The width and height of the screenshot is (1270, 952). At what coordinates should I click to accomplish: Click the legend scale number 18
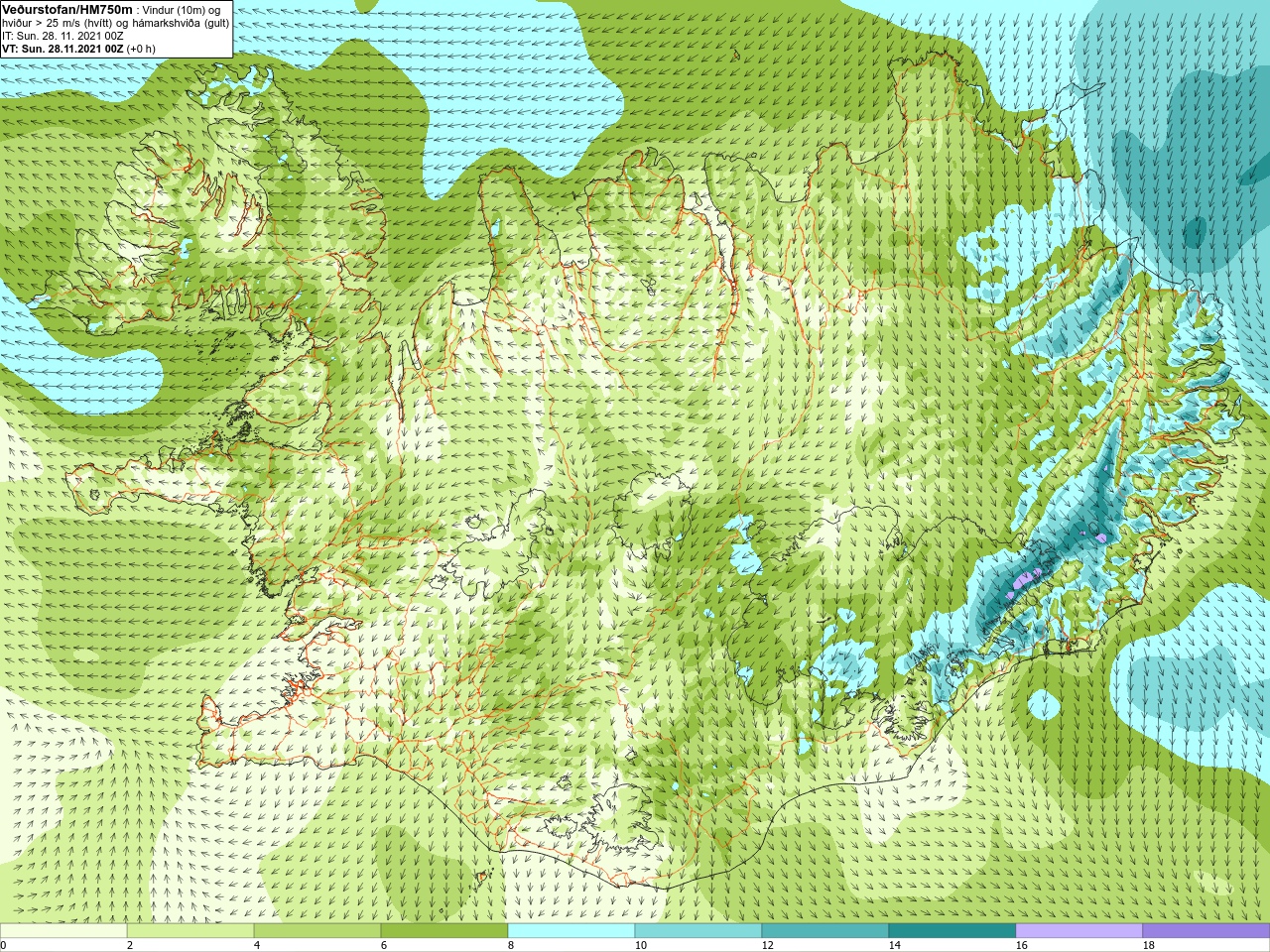point(1148,945)
